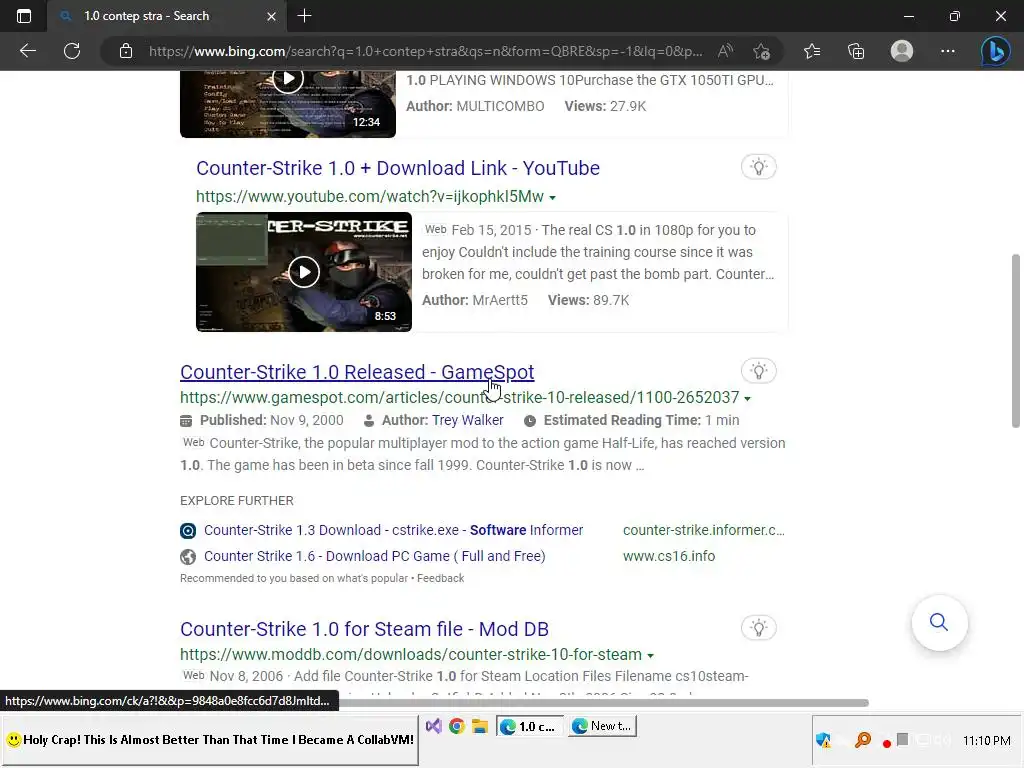Expand gamespot.com URL dropdown arrow
Viewport: 1024px width, 768px height.
[x=748, y=398]
